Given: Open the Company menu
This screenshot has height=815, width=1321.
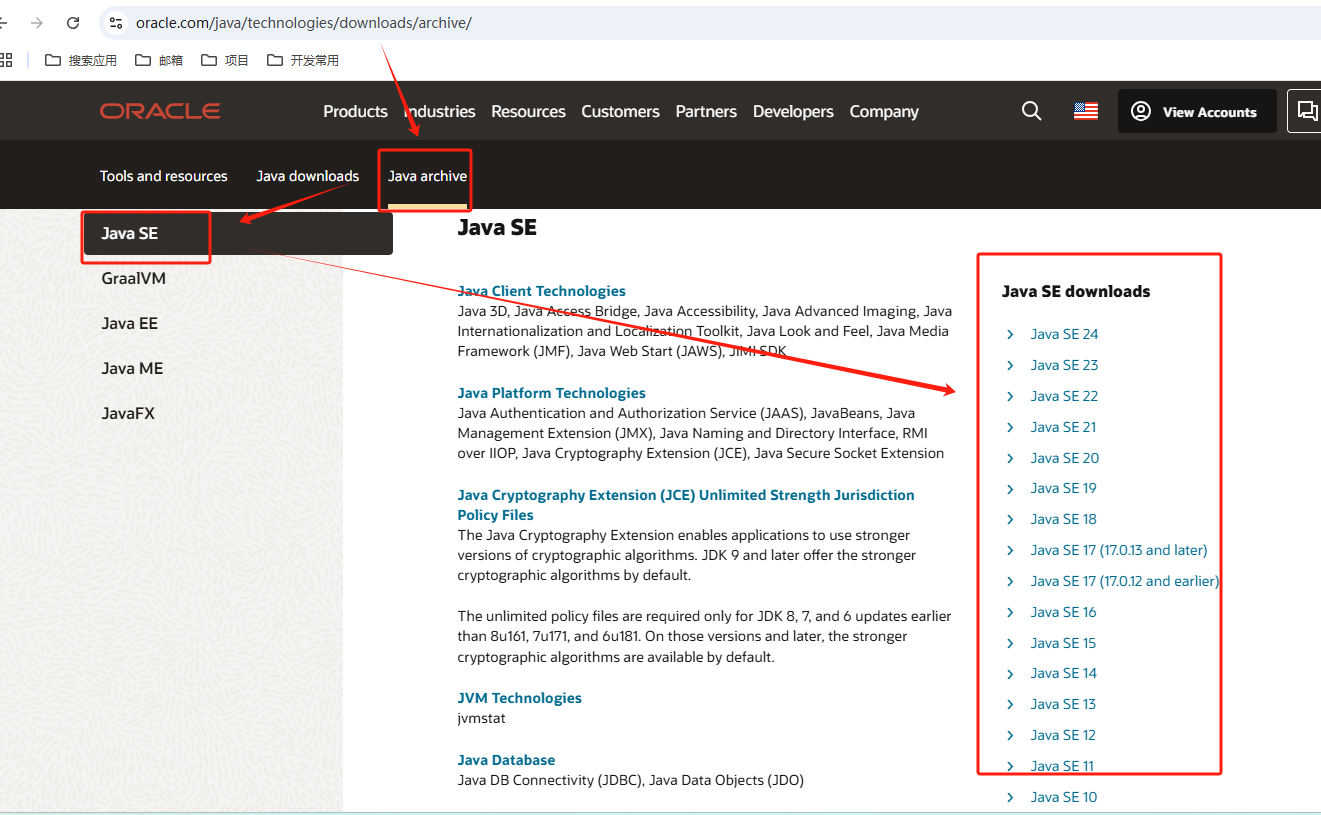Looking at the screenshot, I should click(884, 111).
